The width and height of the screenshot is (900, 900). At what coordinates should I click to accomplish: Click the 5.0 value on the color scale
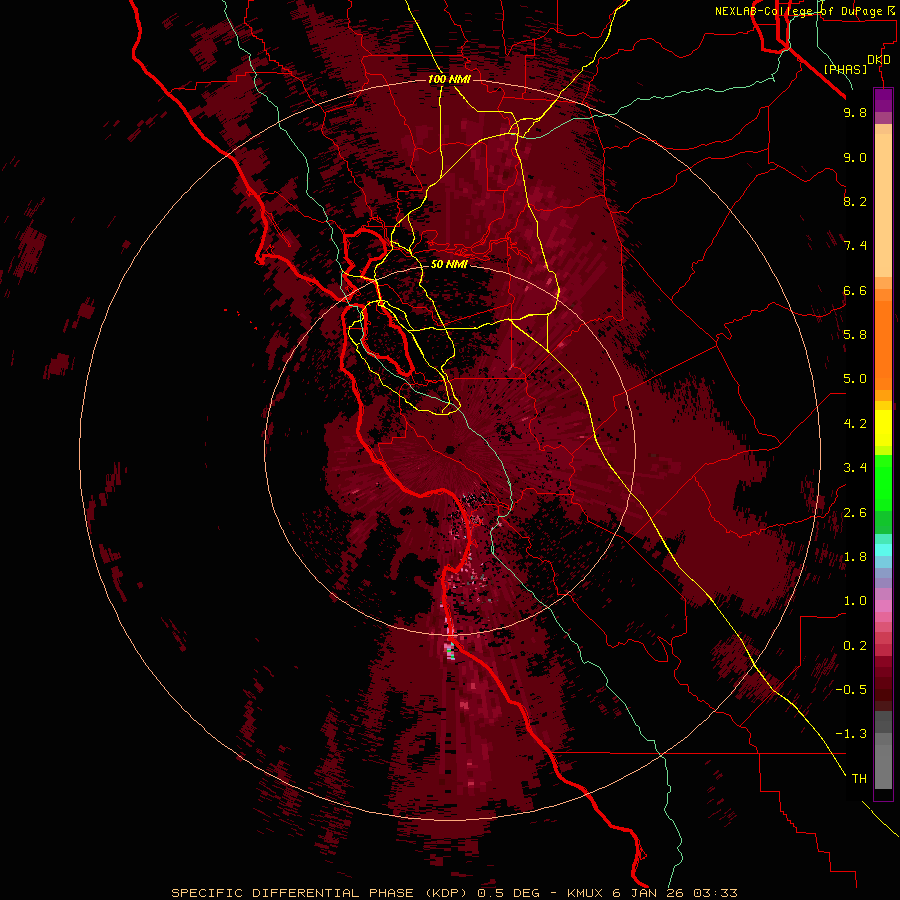pyautogui.click(x=855, y=379)
